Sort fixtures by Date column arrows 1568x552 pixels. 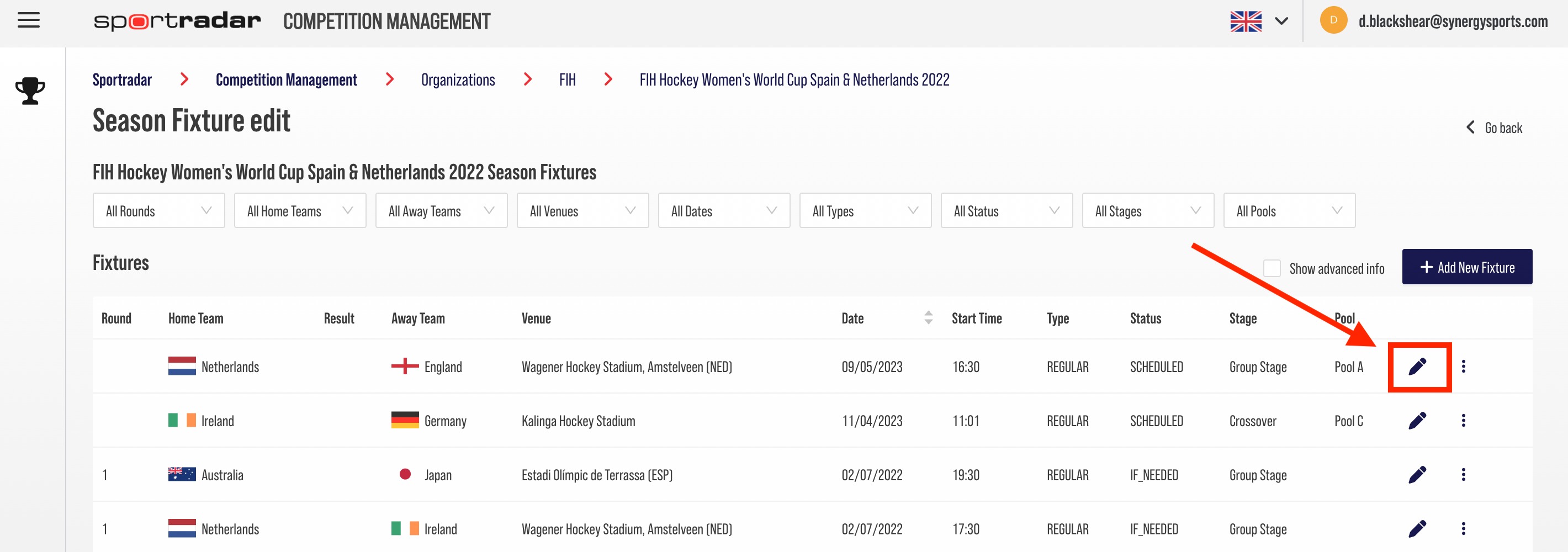coord(928,318)
